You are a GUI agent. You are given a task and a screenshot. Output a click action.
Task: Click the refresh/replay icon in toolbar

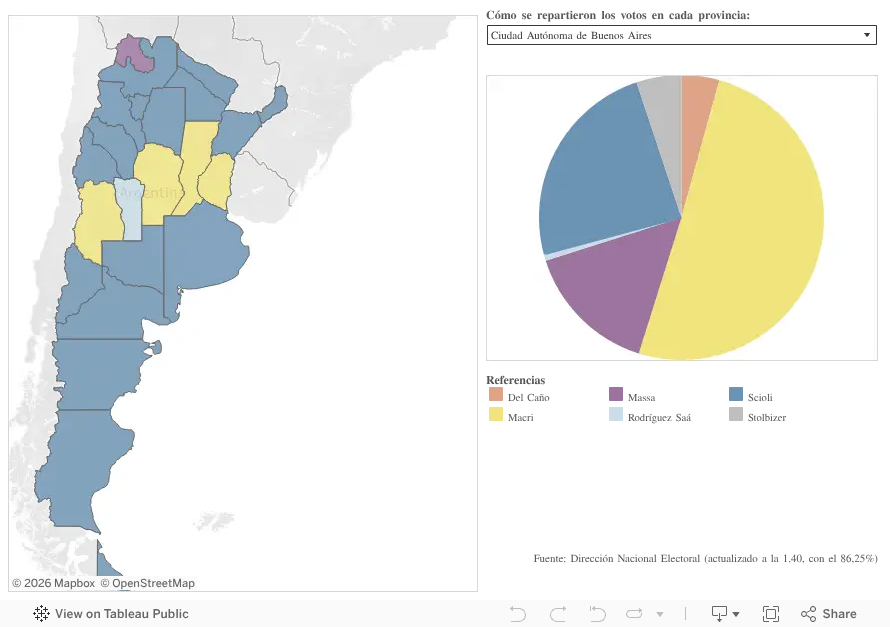click(634, 614)
